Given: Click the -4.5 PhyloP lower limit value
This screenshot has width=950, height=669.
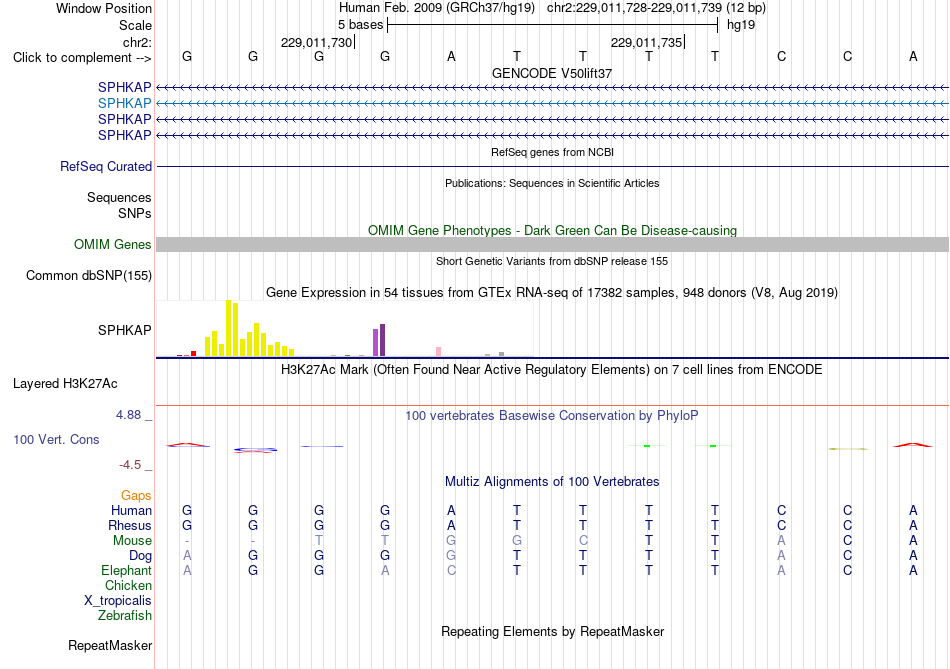Looking at the screenshot, I should [x=130, y=465].
